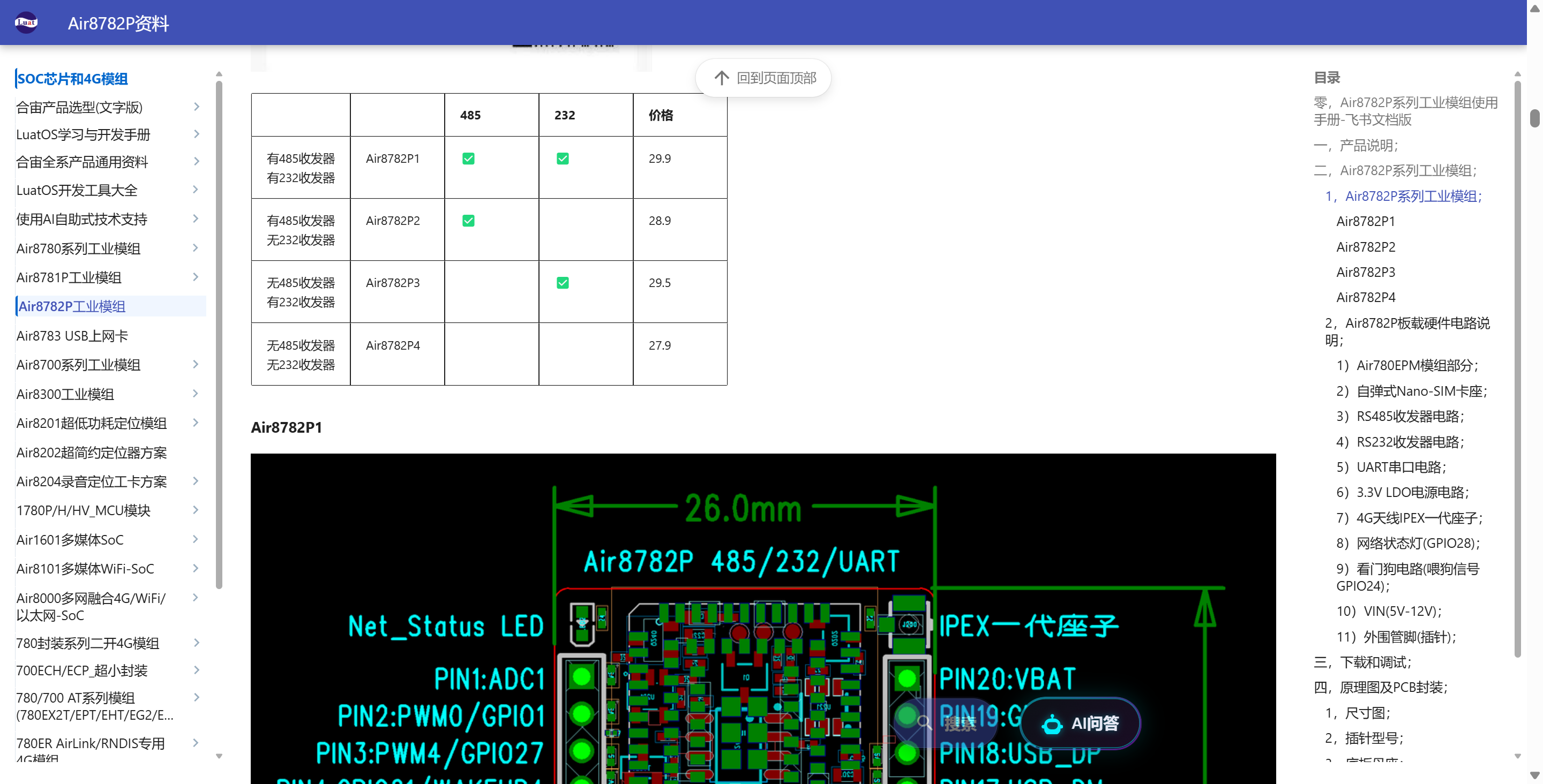
Task: Open Air1601多媒体SoC in the sidebar
Action: [x=70, y=540]
